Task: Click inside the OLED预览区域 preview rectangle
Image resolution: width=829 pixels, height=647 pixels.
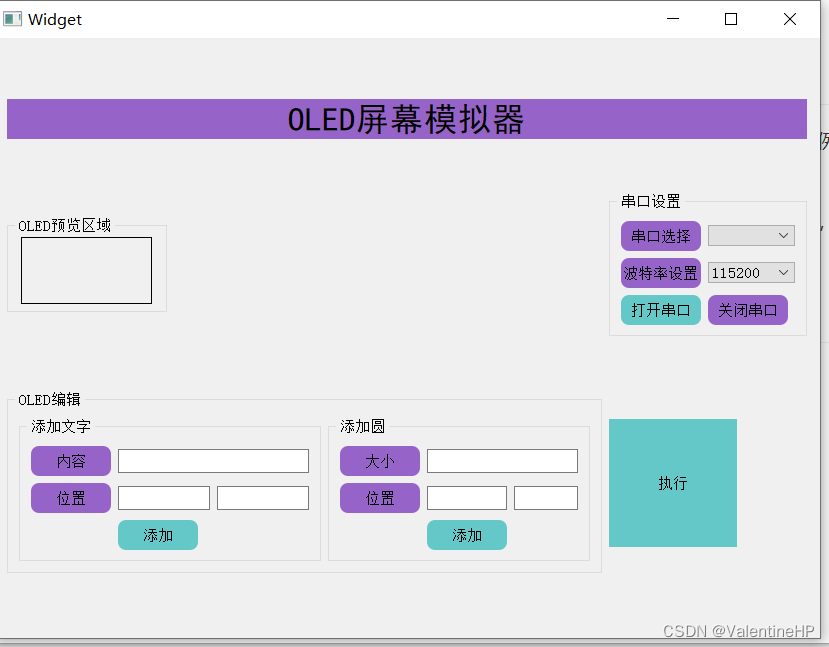Action: point(86,269)
